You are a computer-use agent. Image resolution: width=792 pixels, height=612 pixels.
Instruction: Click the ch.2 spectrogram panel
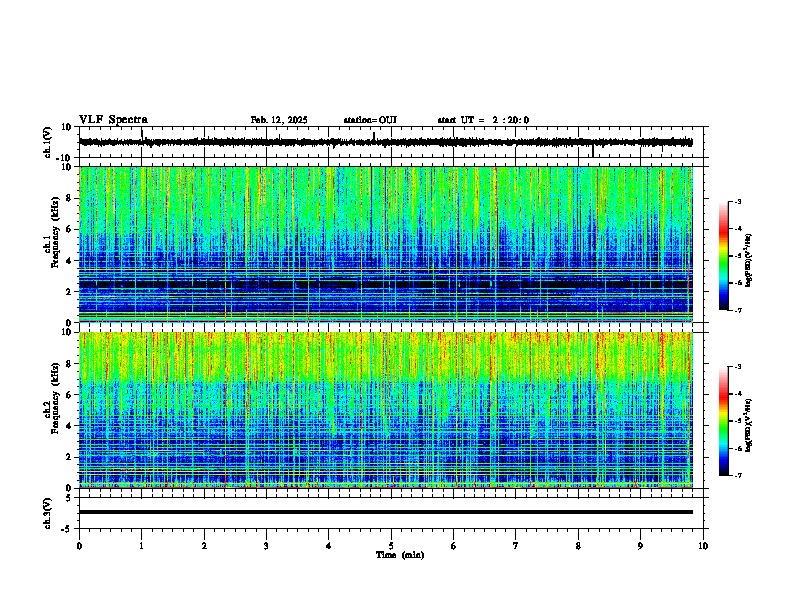386,410
